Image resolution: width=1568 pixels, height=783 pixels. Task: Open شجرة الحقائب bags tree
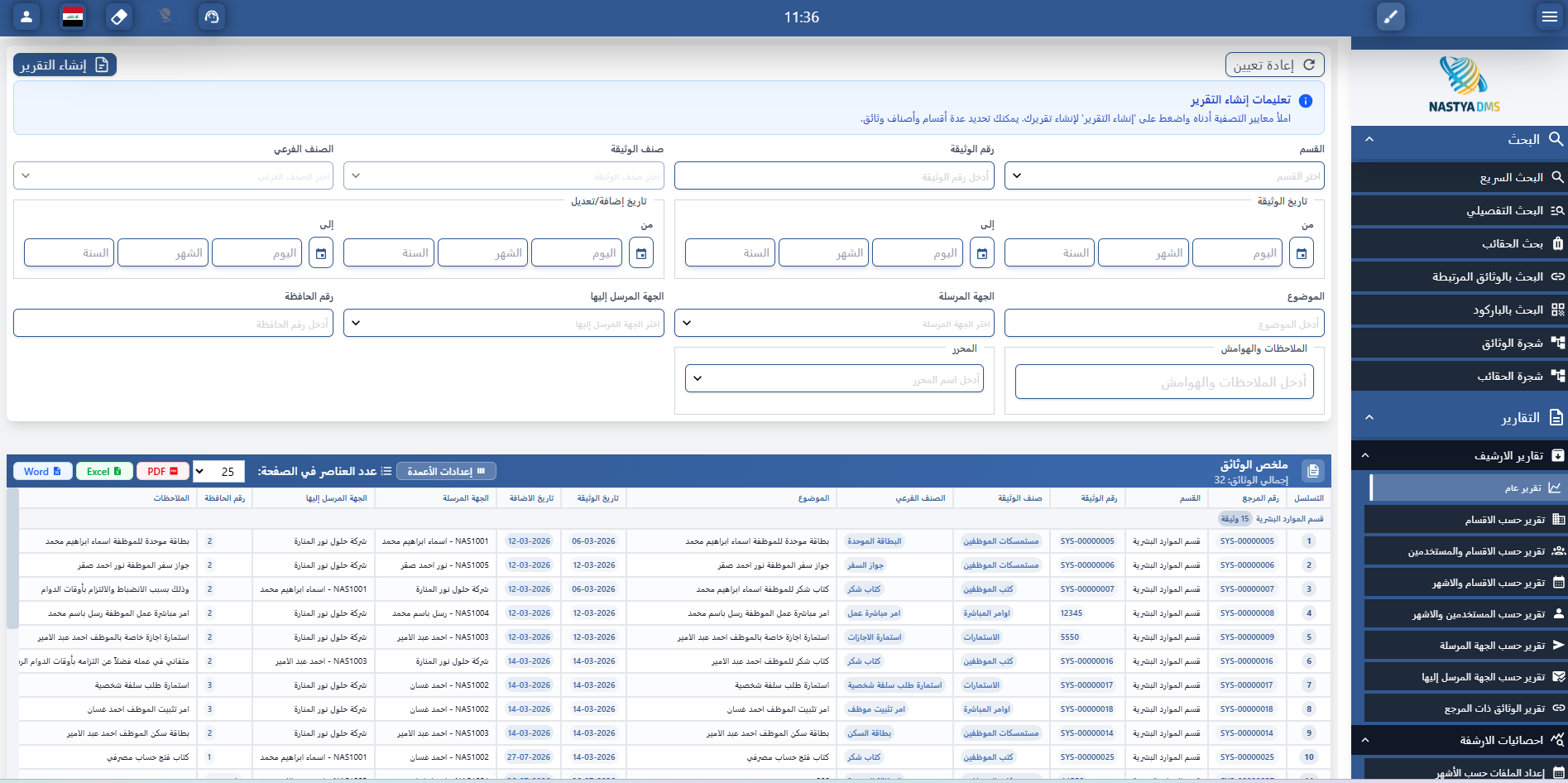(x=1460, y=376)
